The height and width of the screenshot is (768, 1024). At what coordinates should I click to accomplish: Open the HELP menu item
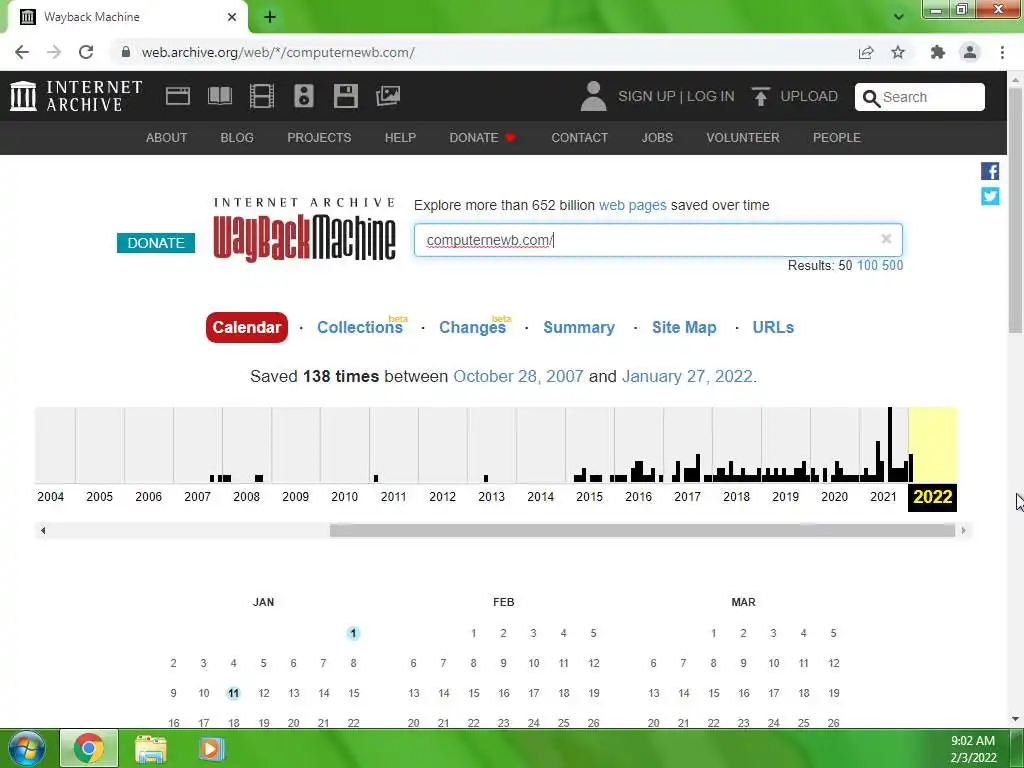(x=400, y=138)
